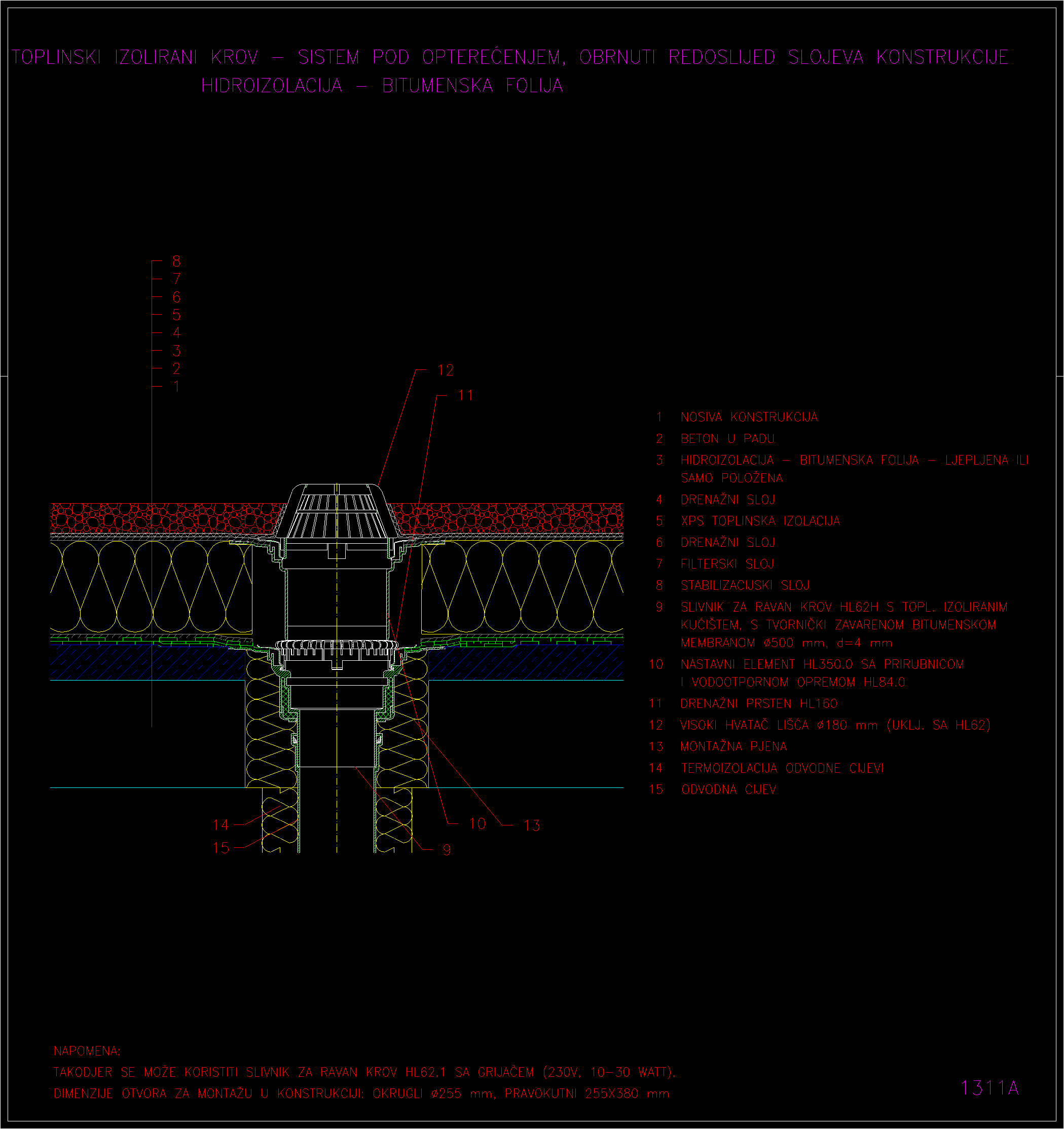This screenshot has height=1129, width=1064.
Task: Select legend text 'DRENAŽNI PRSTEN HL160'
Action: coord(758,704)
